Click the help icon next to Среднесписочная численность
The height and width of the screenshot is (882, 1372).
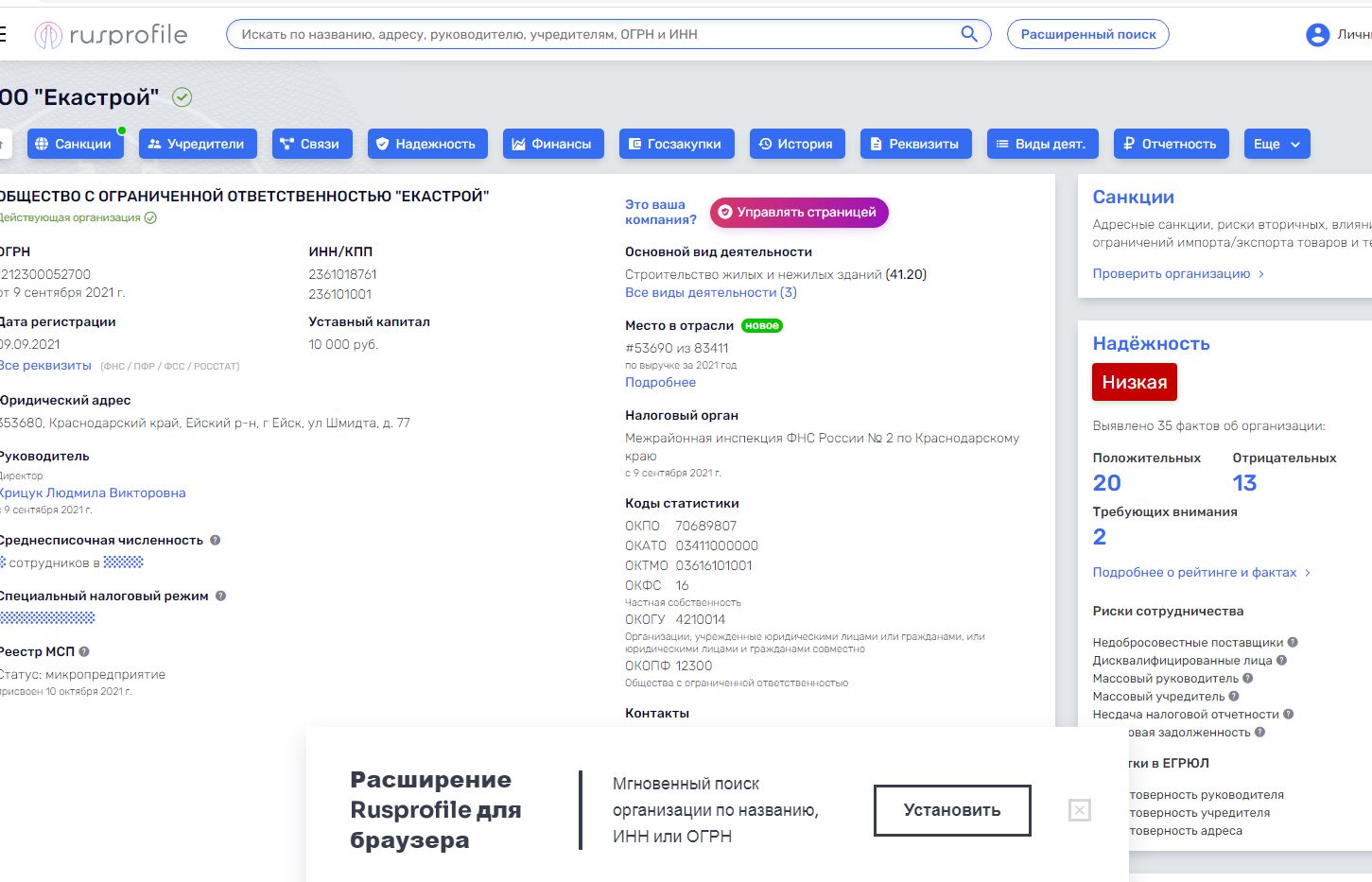point(215,540)
